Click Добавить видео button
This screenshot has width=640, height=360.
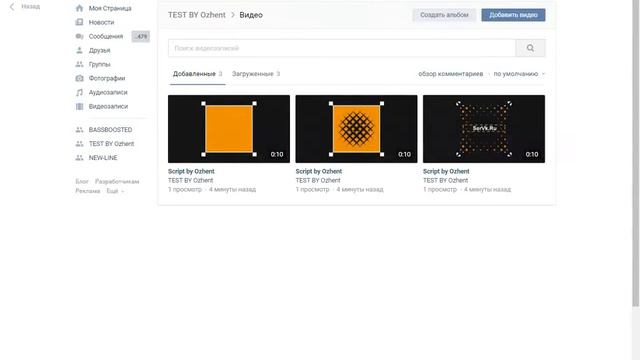click(513, 15)
